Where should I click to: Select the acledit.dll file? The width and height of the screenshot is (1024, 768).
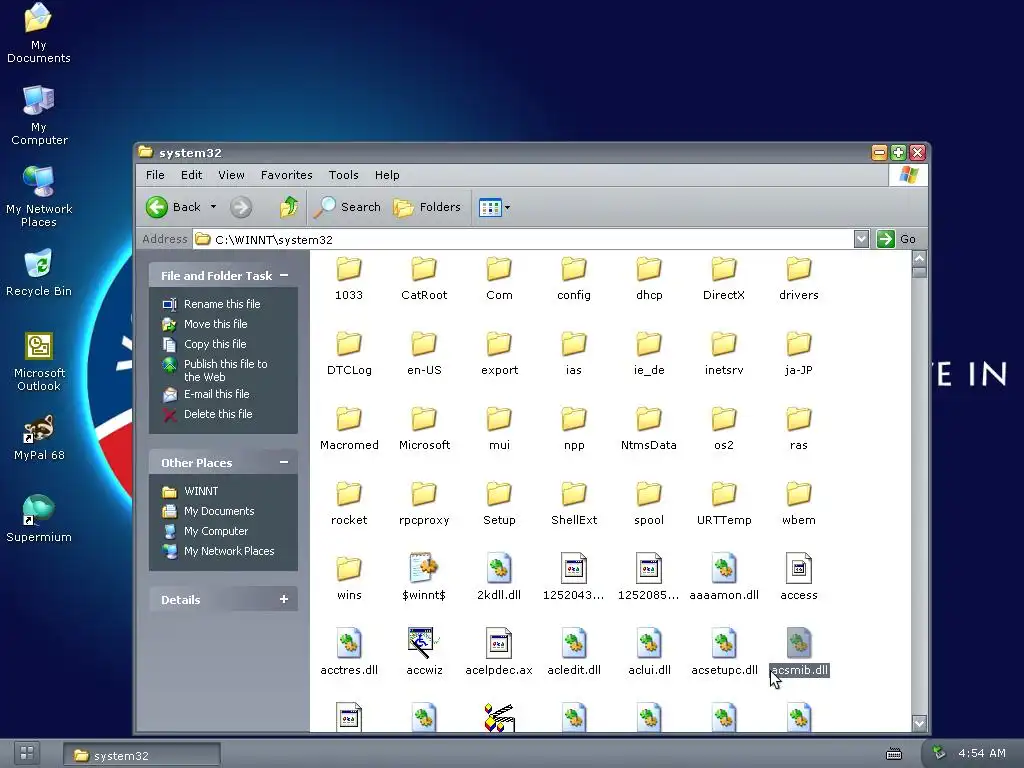(574, 653)
